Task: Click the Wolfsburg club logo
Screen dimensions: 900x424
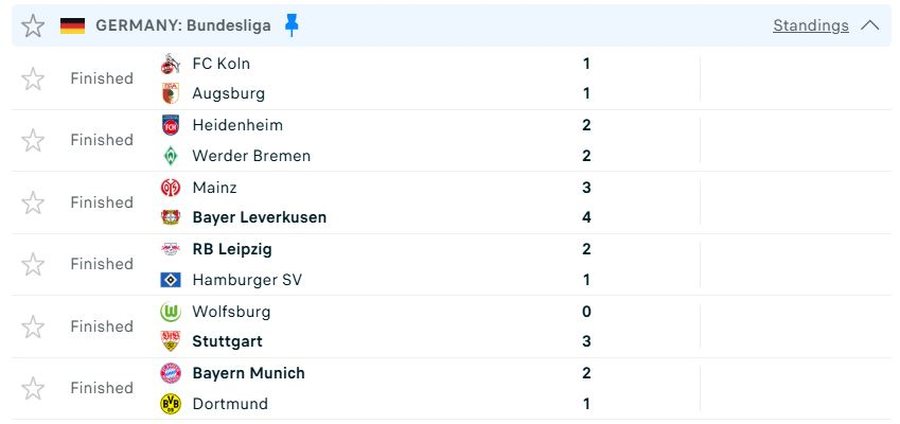Action: [171, 312]
